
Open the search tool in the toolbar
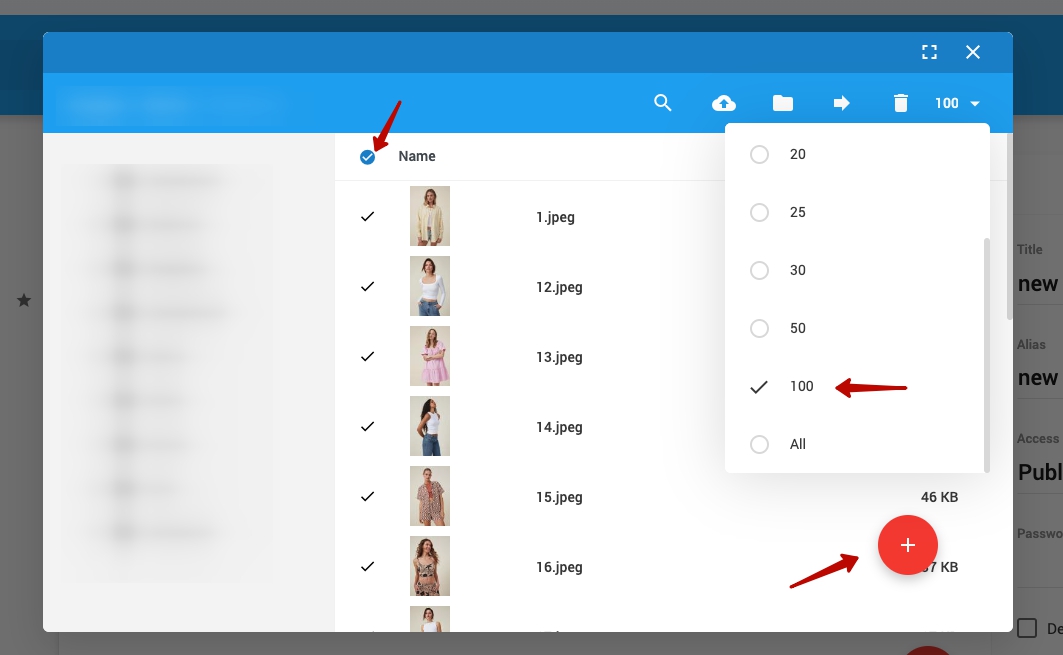(x=662, y=103)
